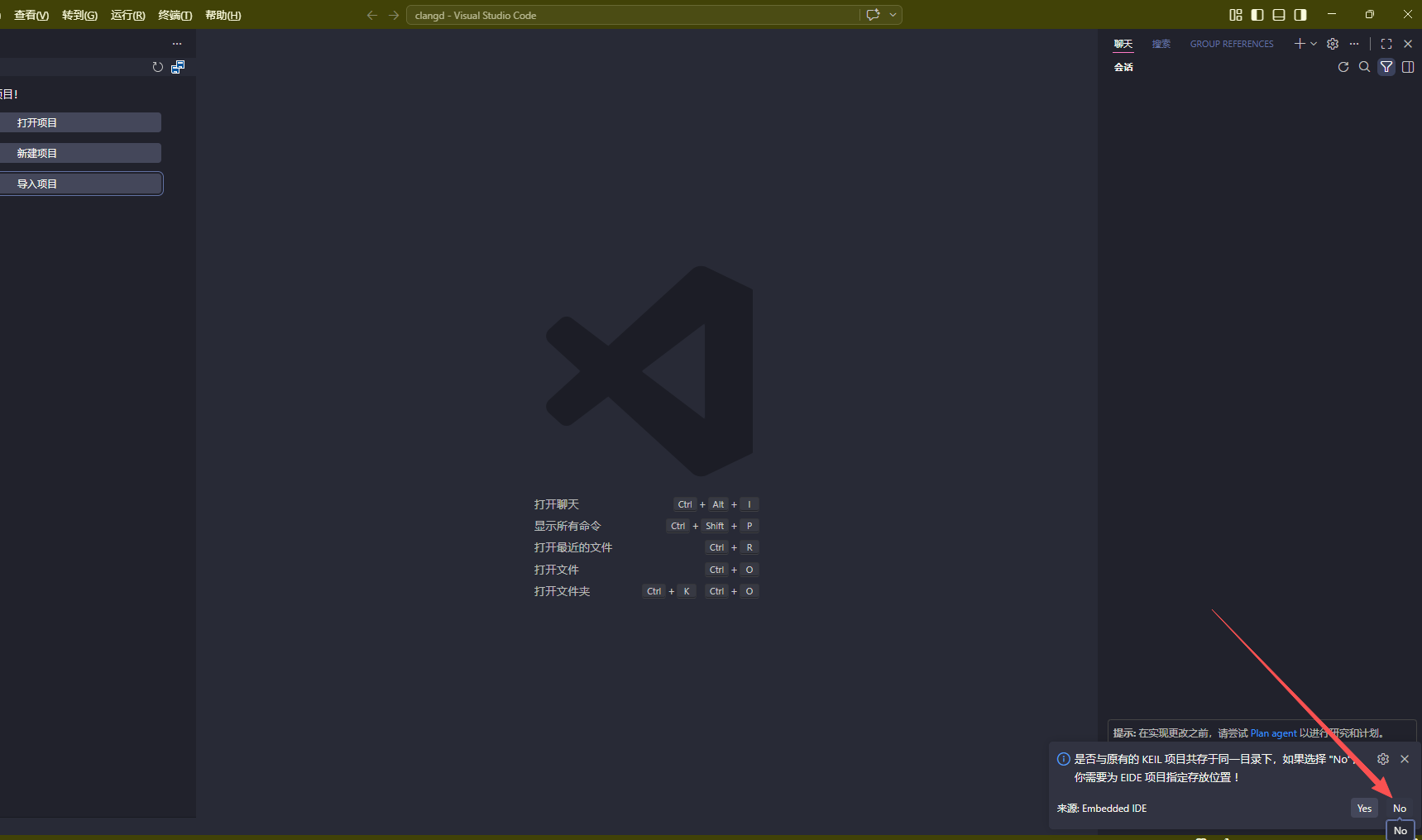The height and width of the screenshot is (840, 1422).
Task: Start a new chat with the plus icon
Action: point(1300,44)
